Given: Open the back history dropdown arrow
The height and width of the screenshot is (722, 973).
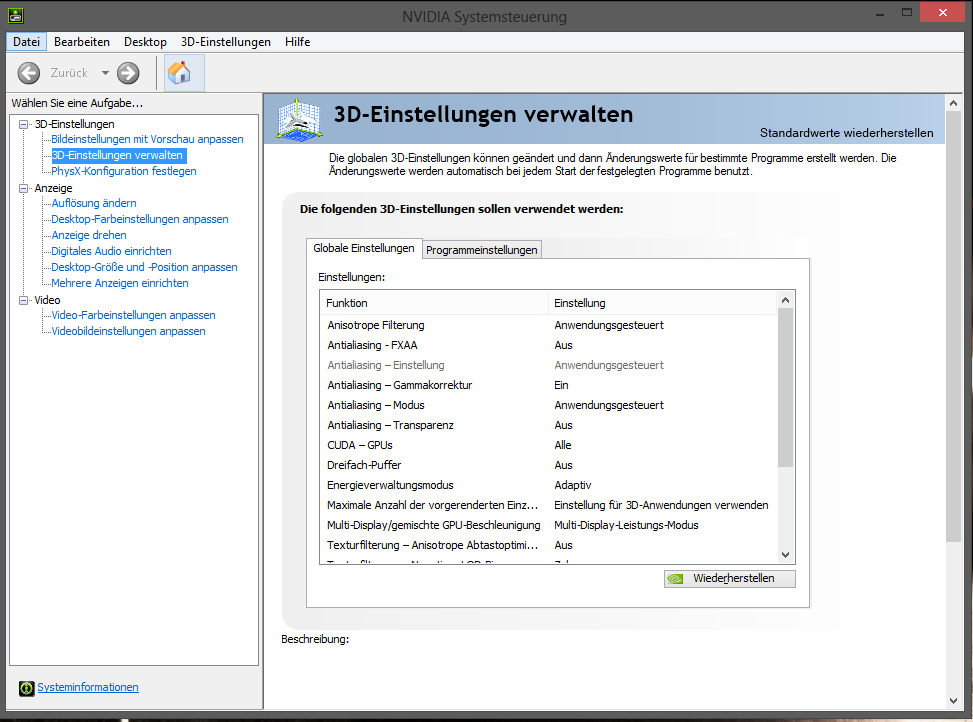Looking at the screenshot, I should coord(105,73).
